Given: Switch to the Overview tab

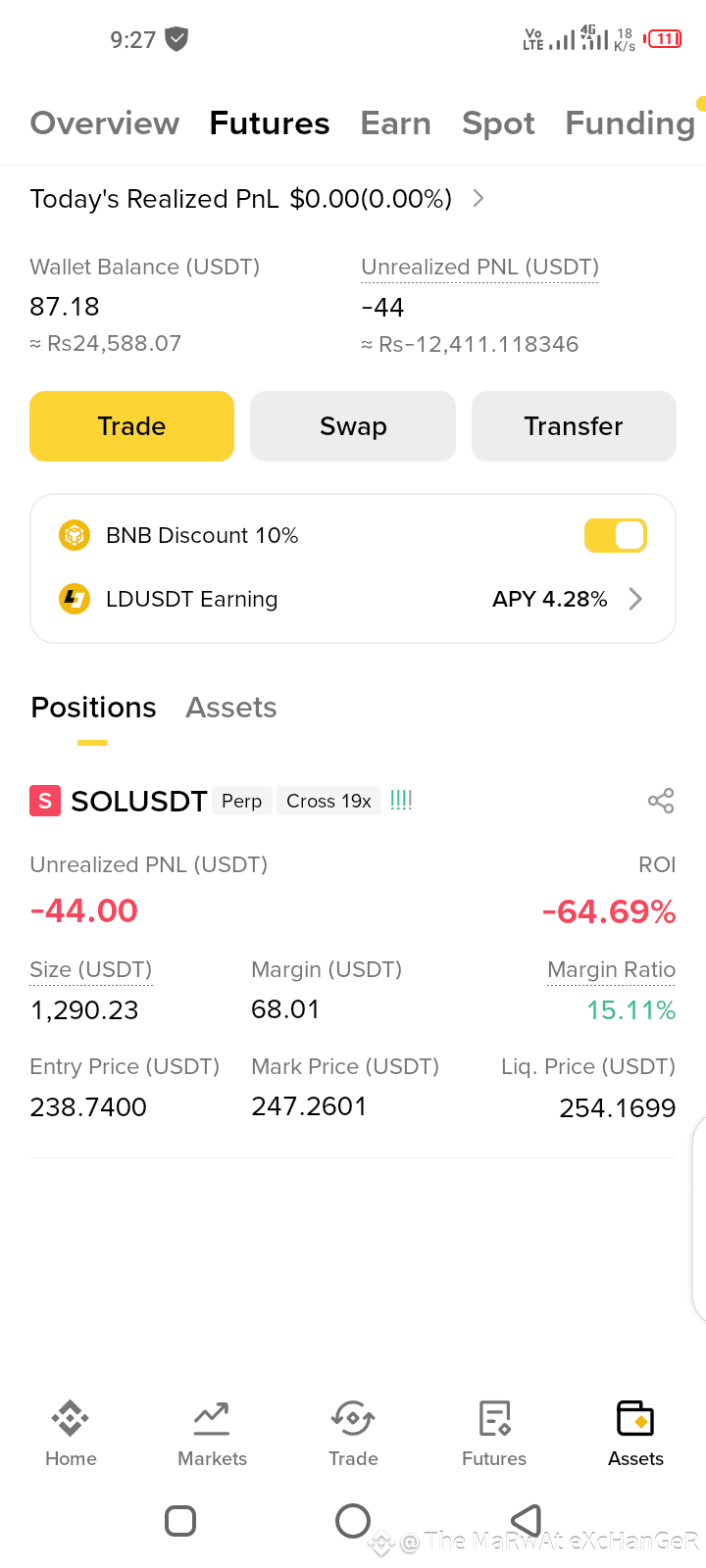Looking at the screenshot, I should [x=105, y=123].
